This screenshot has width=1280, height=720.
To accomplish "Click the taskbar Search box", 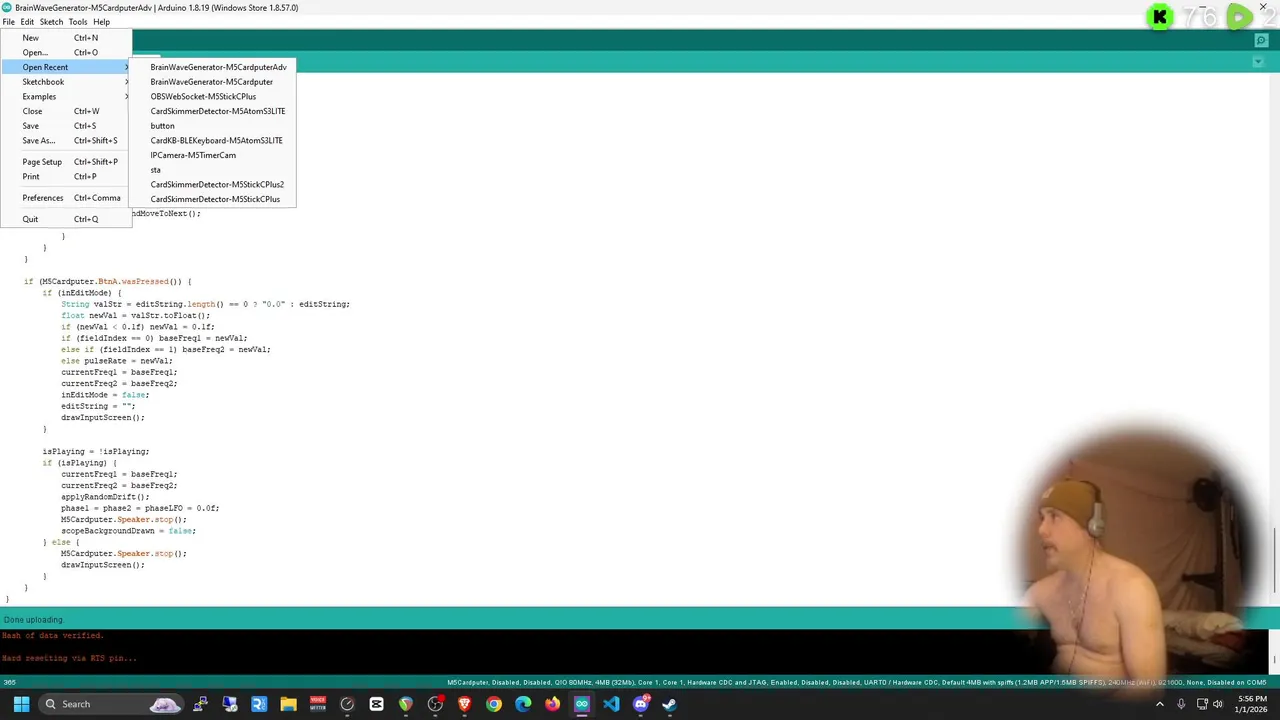I will (111, 704).
